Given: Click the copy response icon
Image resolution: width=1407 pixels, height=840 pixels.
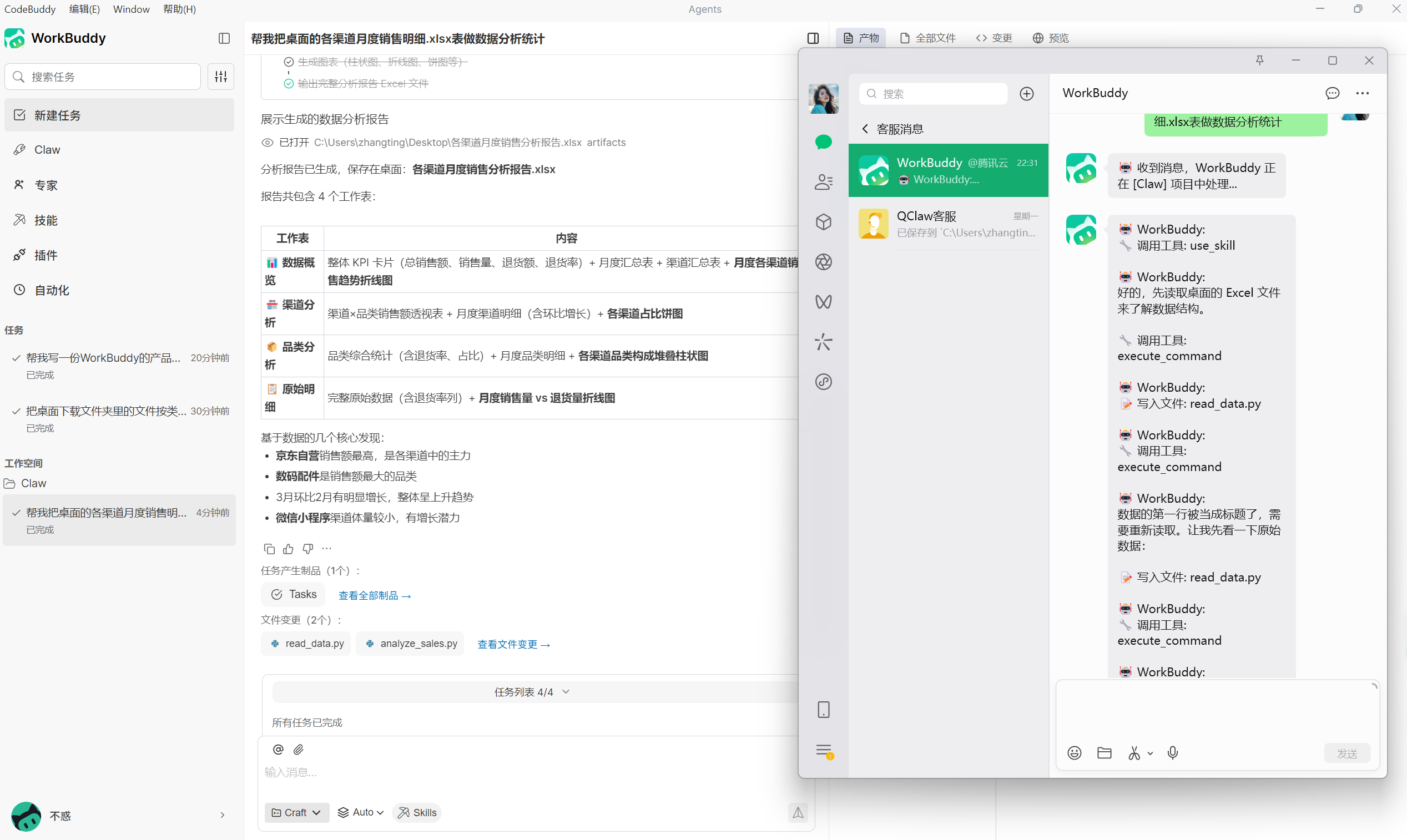Looking at the screenshot, I should (269, 549).
